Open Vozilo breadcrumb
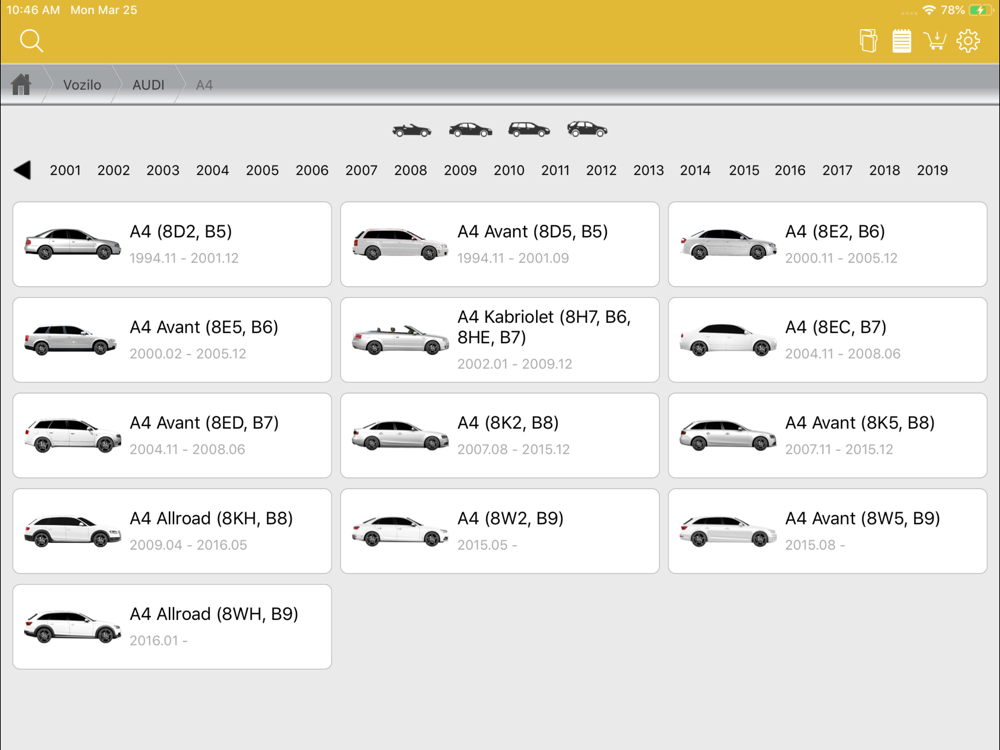Image resolution: width=1000 pixels, height=750 pixels. [82, 85]
